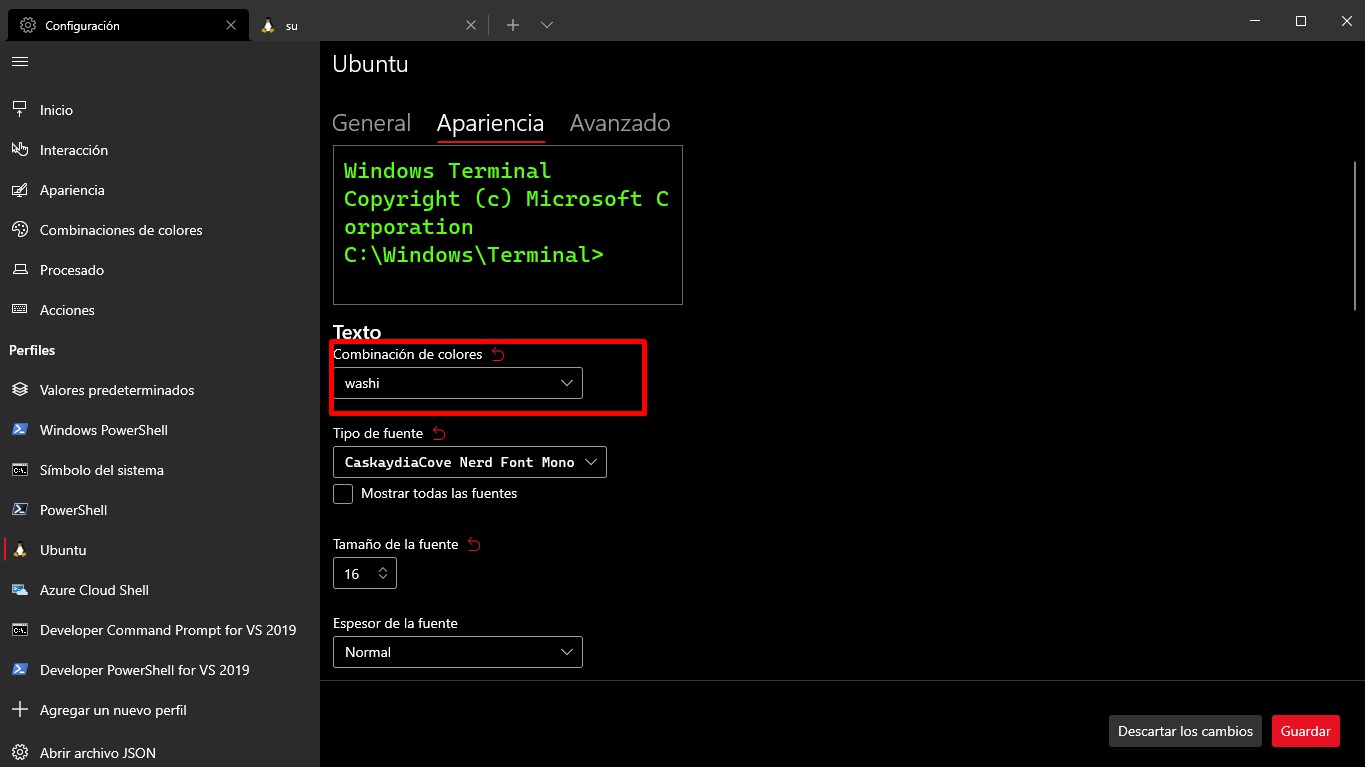
Task: Click the Acciones keyboard icon
Action: (20, 310)
